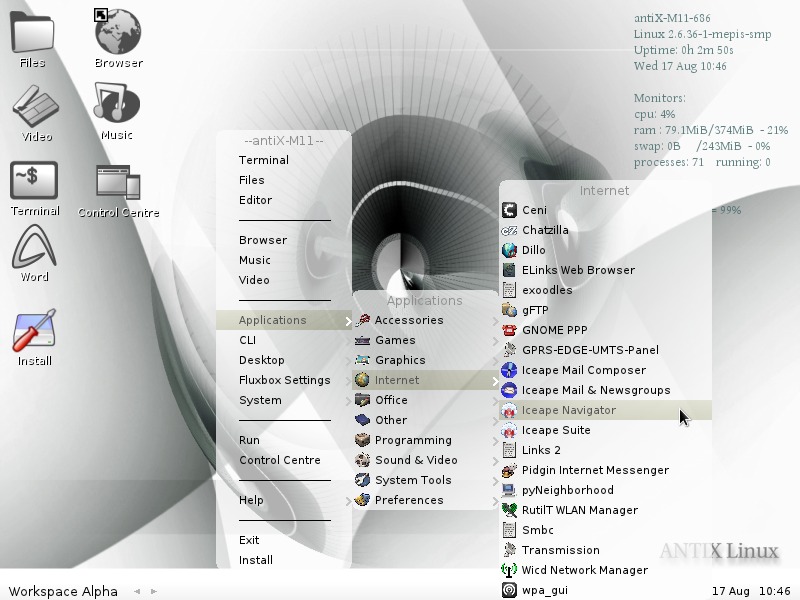Click the Iceape Mail & Newsgroups icon
The width and height of the screenshot is (800, 600).
click(509, 390)
